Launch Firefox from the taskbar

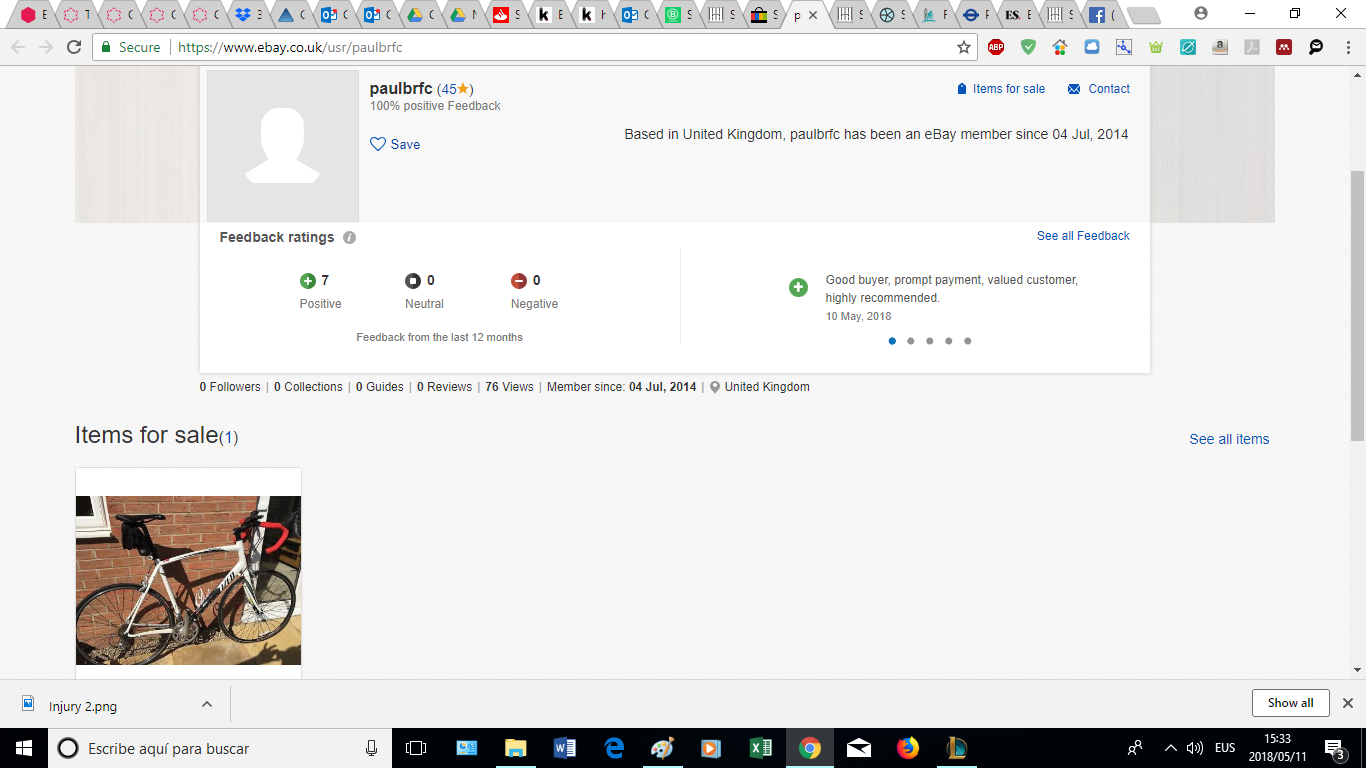click(907, 748)
